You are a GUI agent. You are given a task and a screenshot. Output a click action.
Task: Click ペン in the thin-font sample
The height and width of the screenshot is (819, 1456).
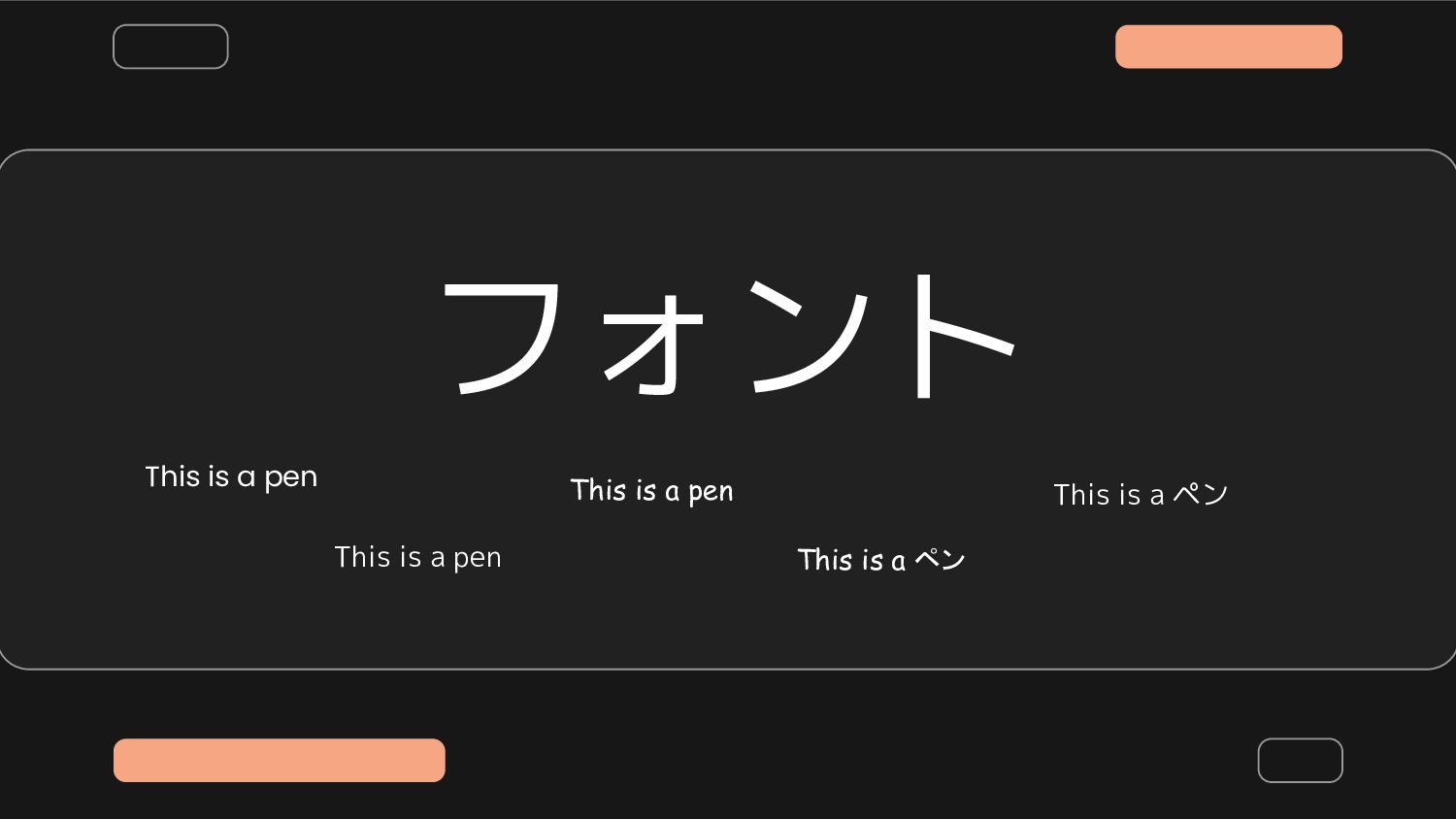pos(1201,494)
